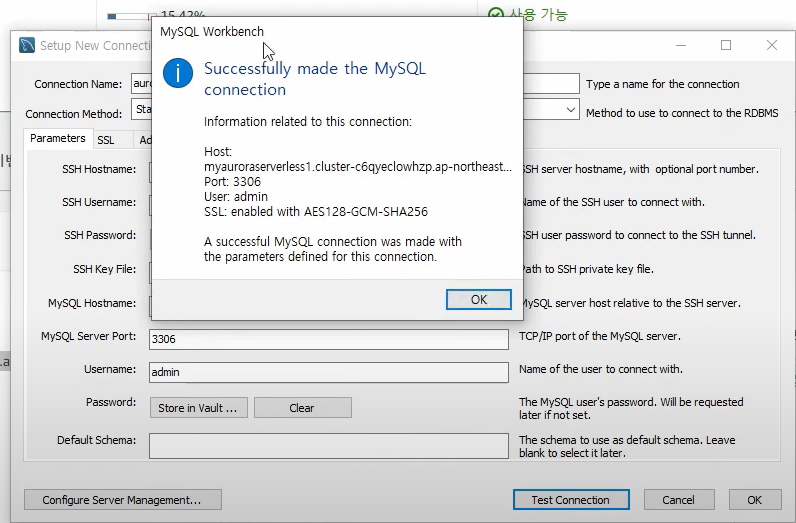Click the 'Default Schema:' label
The height and width of the screenshot is (523, 796).
(x=96, y=440)
